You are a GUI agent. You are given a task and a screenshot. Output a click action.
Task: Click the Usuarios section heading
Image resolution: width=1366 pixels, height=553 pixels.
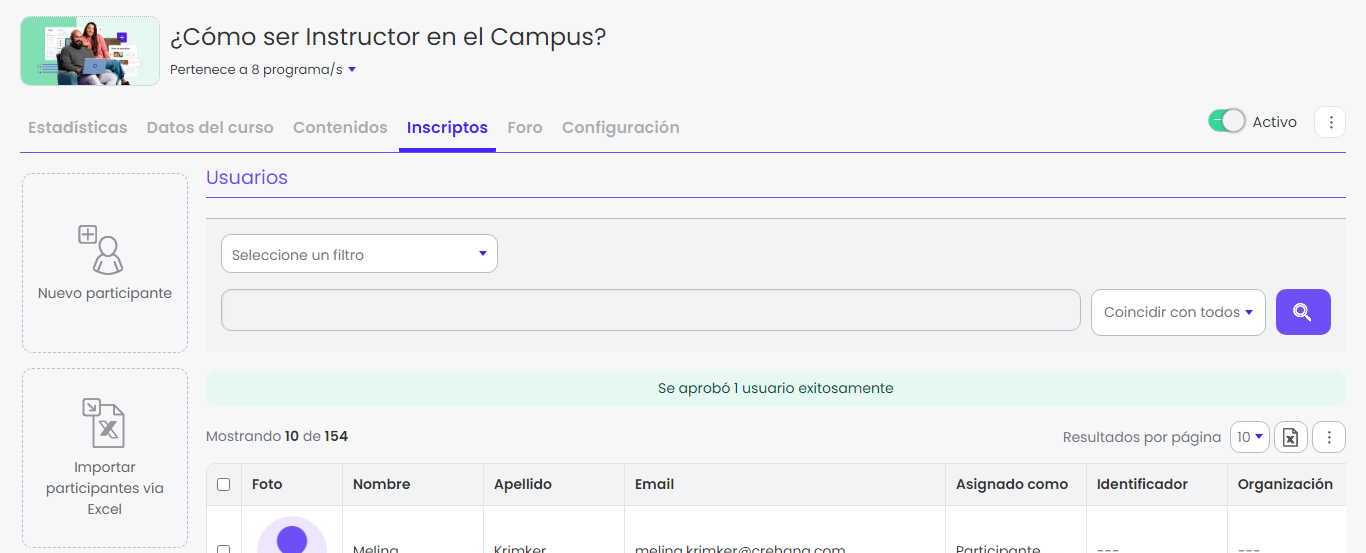point(247,177)
